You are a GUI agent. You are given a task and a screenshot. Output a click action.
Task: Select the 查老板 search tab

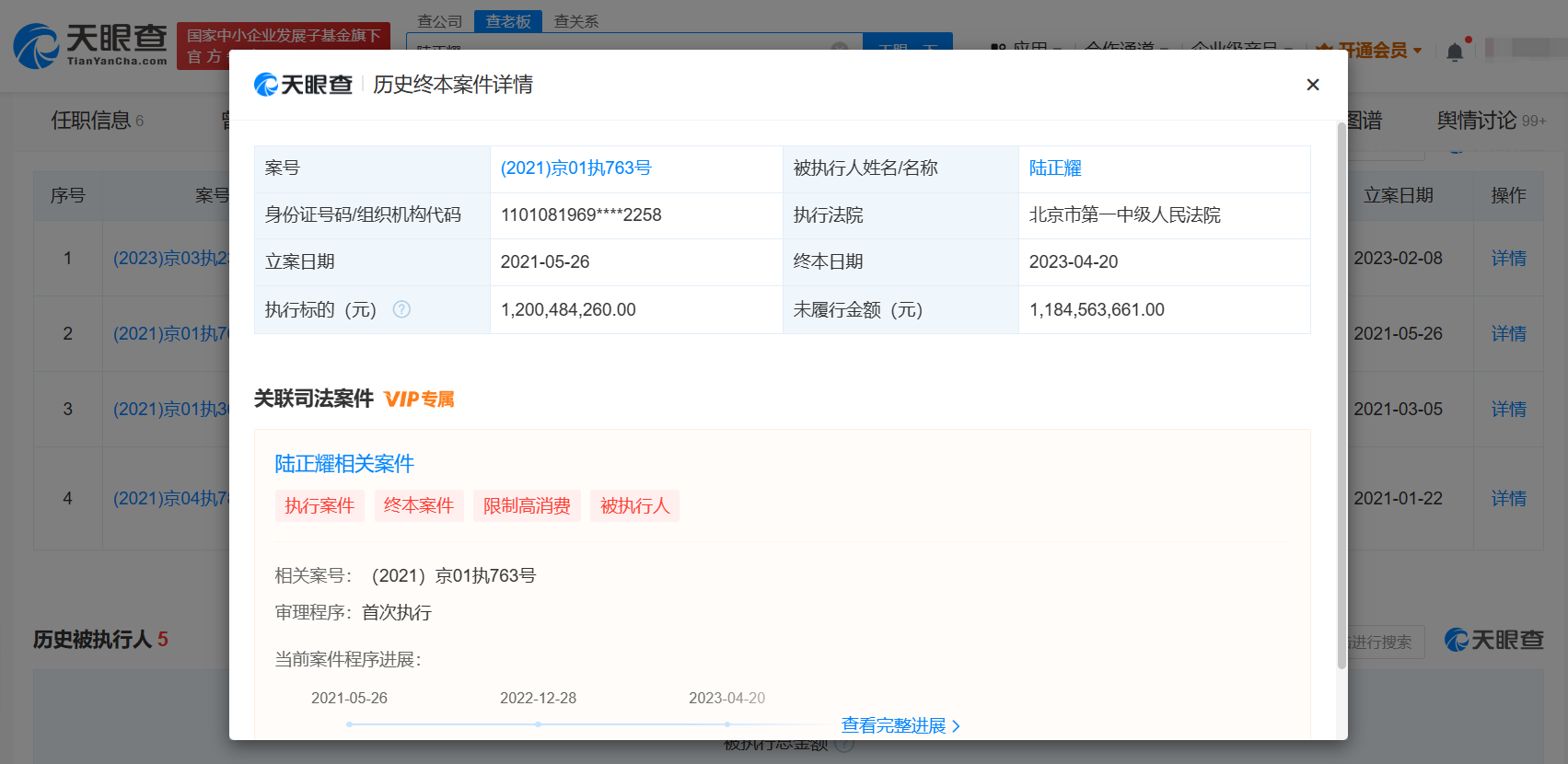[508, 21]
